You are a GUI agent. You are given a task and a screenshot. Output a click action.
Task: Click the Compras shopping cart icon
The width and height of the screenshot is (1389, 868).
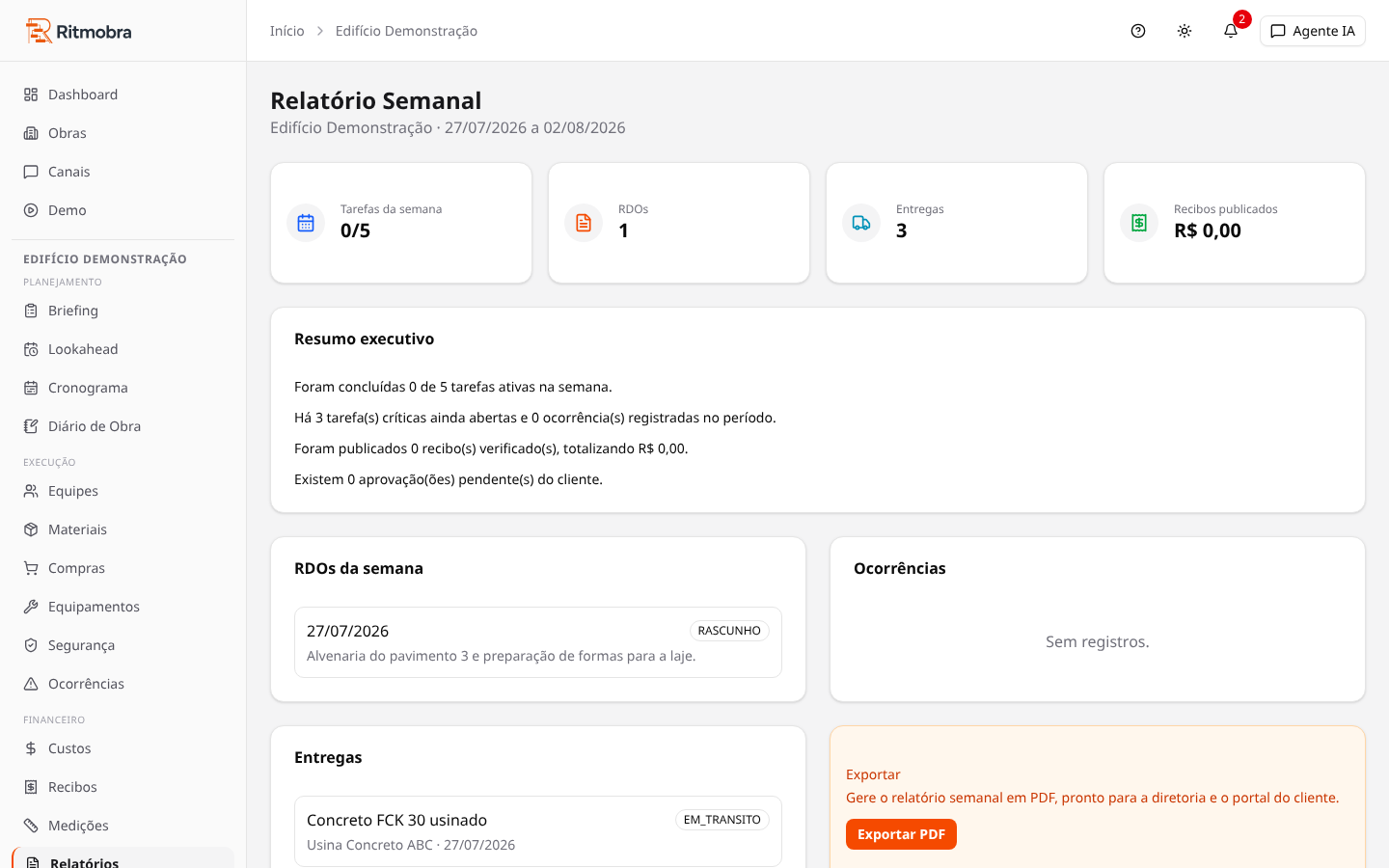point(31,568)
